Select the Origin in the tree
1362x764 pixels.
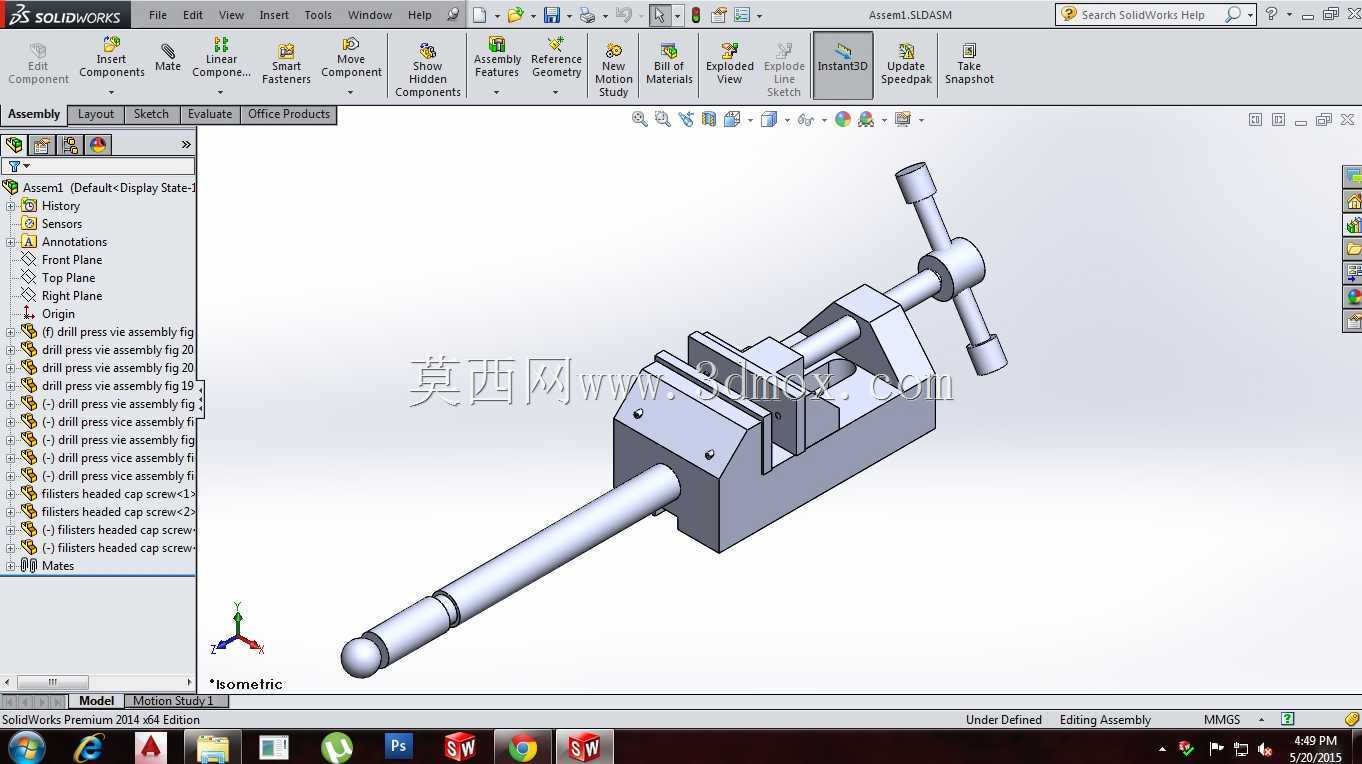pyautogui.click(x=58, y=314)
